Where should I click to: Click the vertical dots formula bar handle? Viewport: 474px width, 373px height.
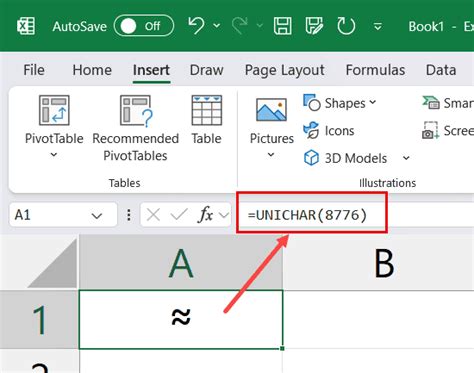tap(129, 215)
